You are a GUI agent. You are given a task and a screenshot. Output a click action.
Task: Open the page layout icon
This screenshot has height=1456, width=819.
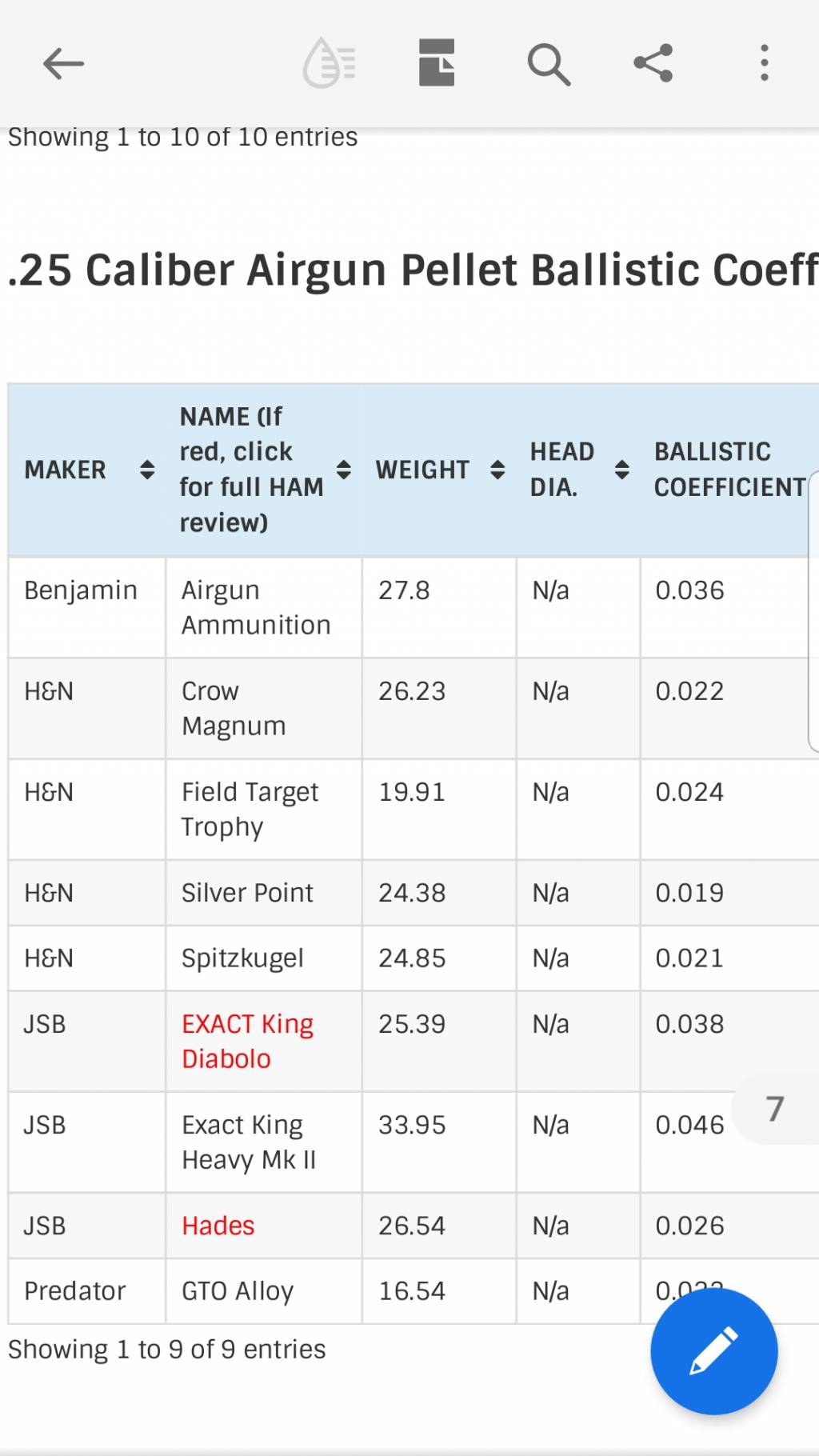tap(437, 62)
